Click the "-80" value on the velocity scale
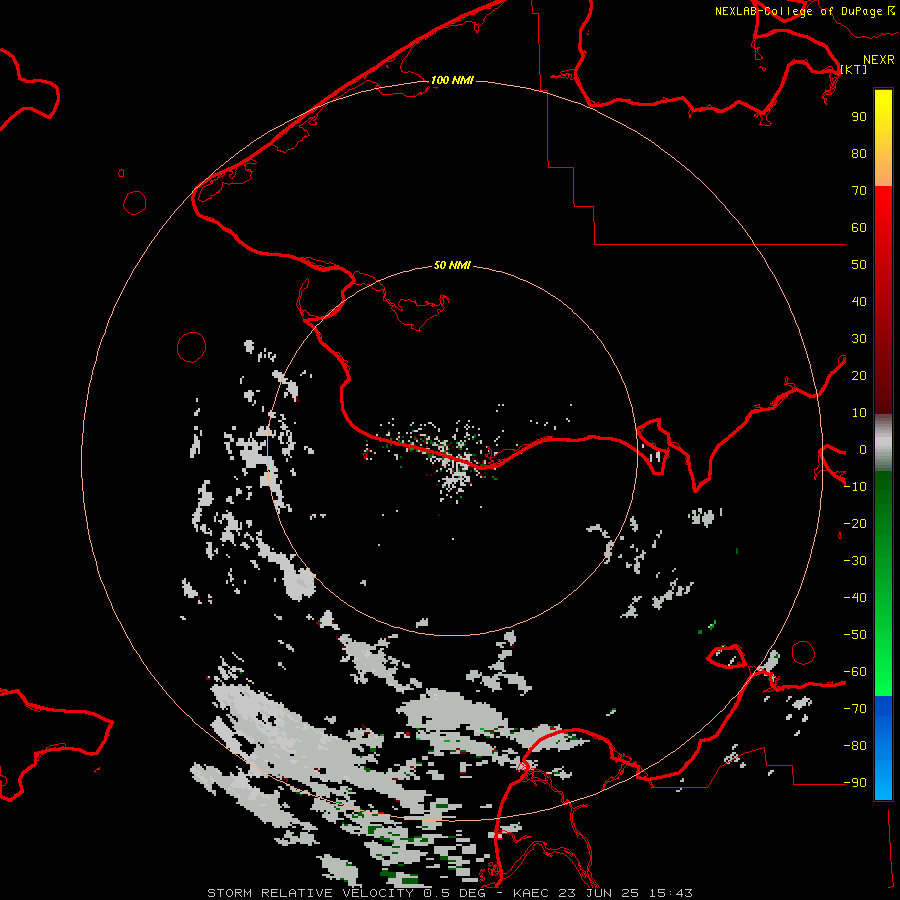The image size is (900, 900). [x=855, y=746]
